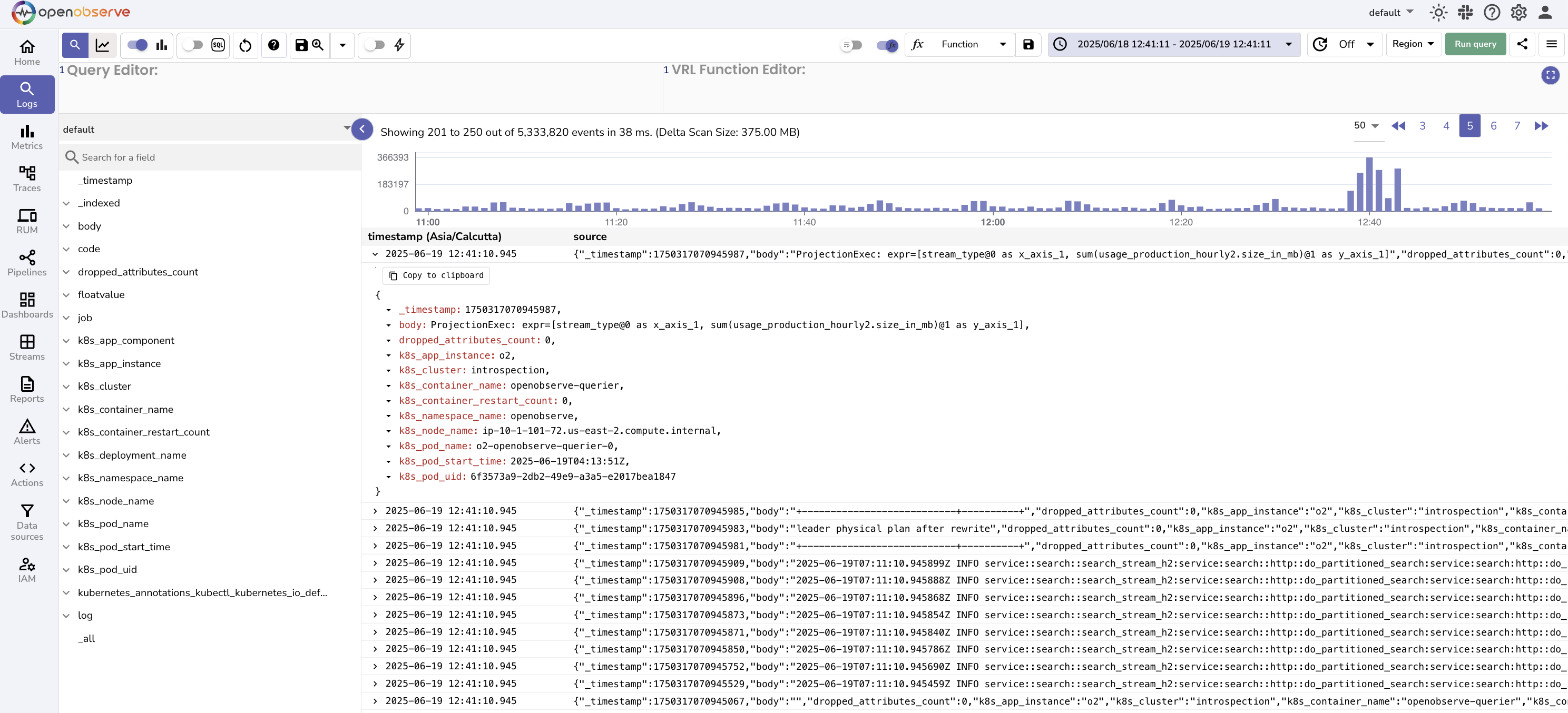1568x713 pixels.
Task: Open the Actions page
Action: click(27, 474)
